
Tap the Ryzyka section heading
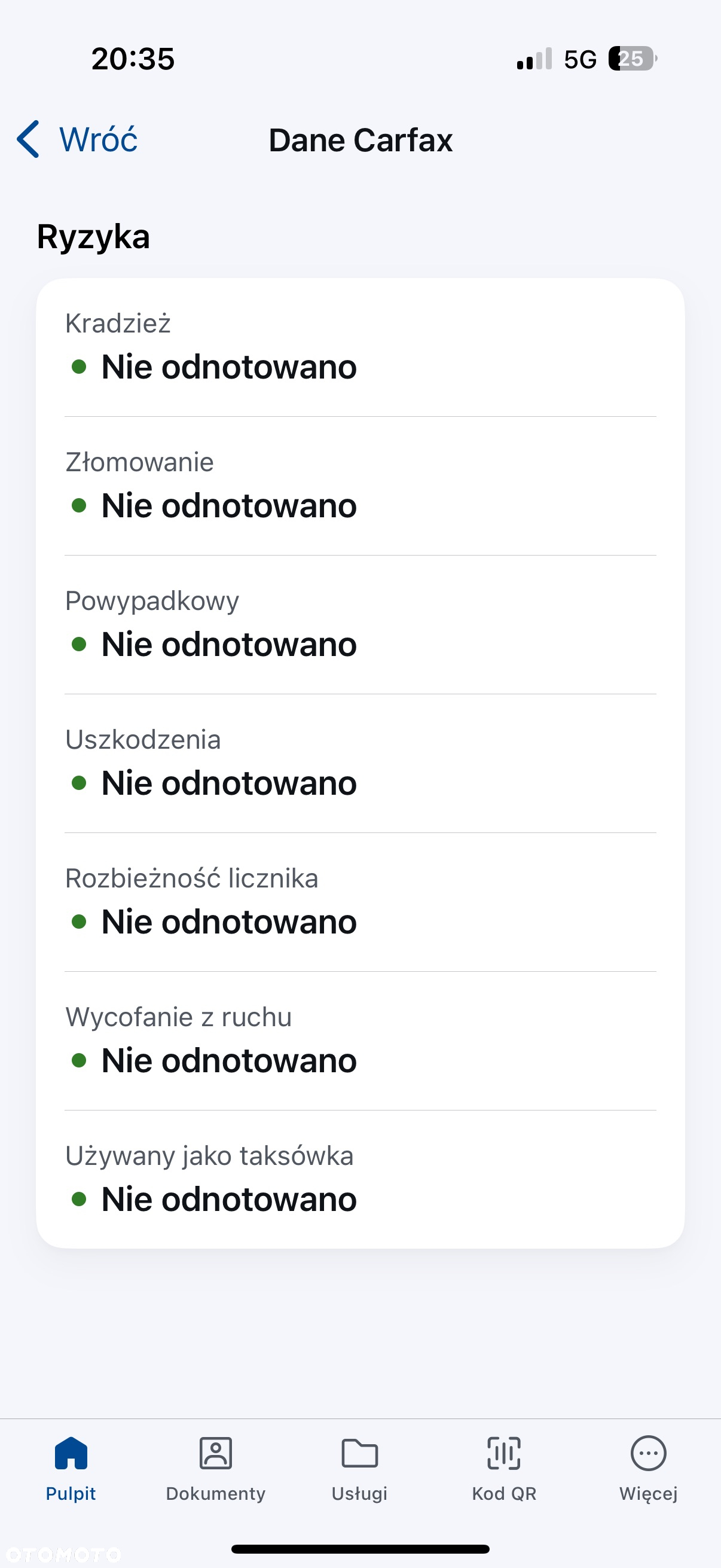click(x=93, y=237)
